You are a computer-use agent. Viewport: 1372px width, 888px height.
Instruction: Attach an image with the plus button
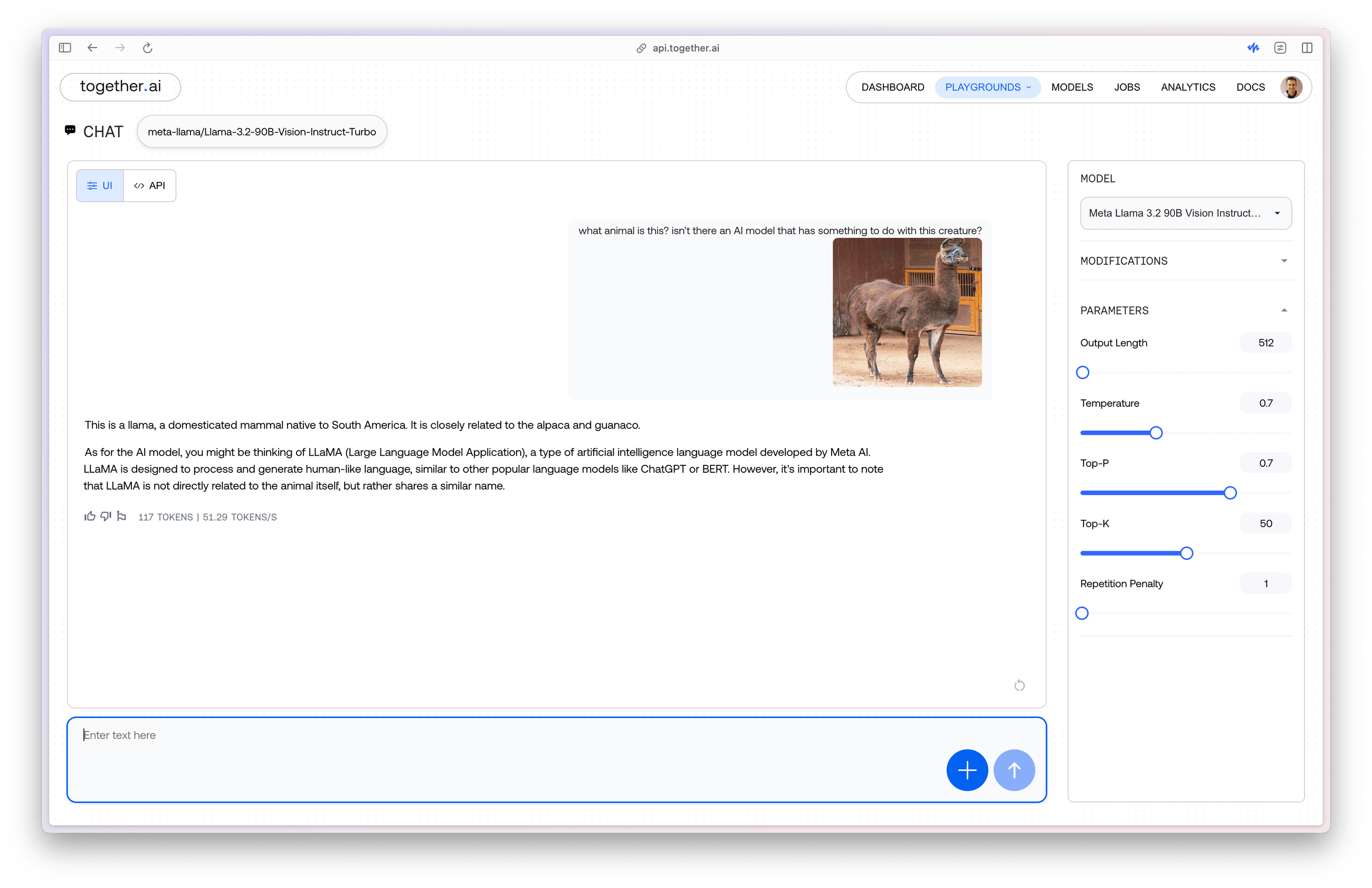(x=967, y=770)
